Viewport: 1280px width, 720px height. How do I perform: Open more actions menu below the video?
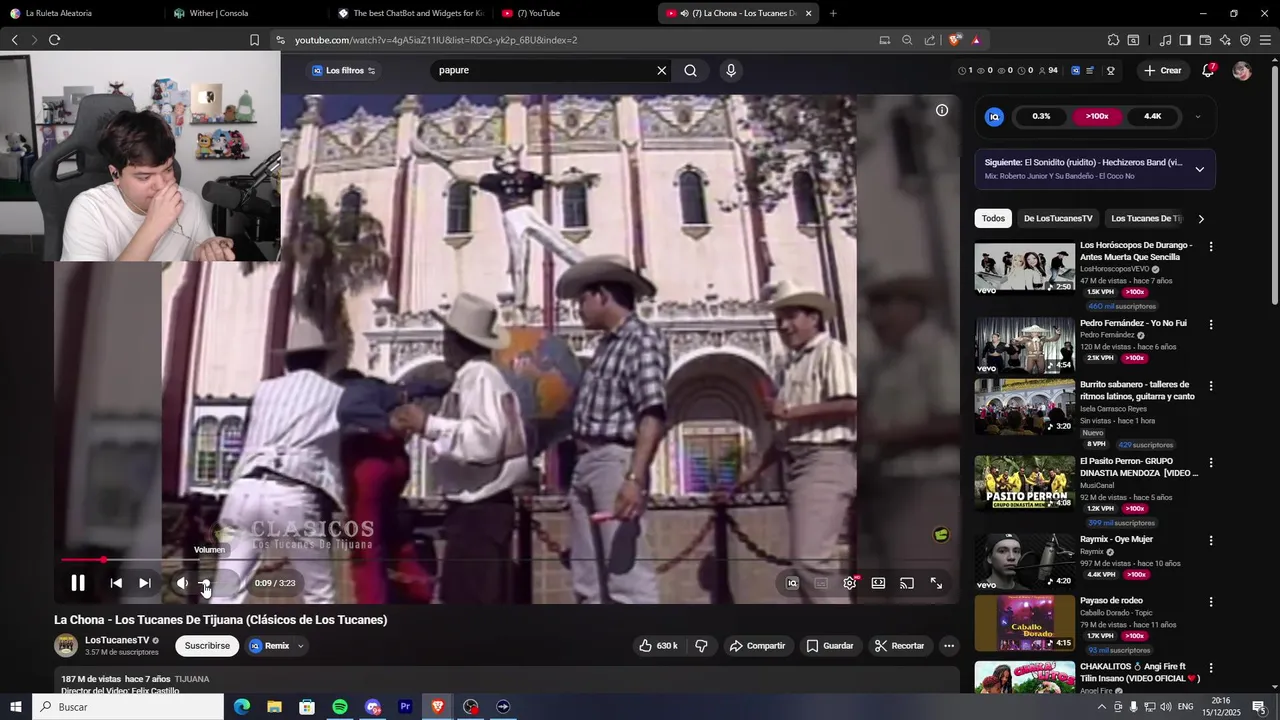[949, 646]
